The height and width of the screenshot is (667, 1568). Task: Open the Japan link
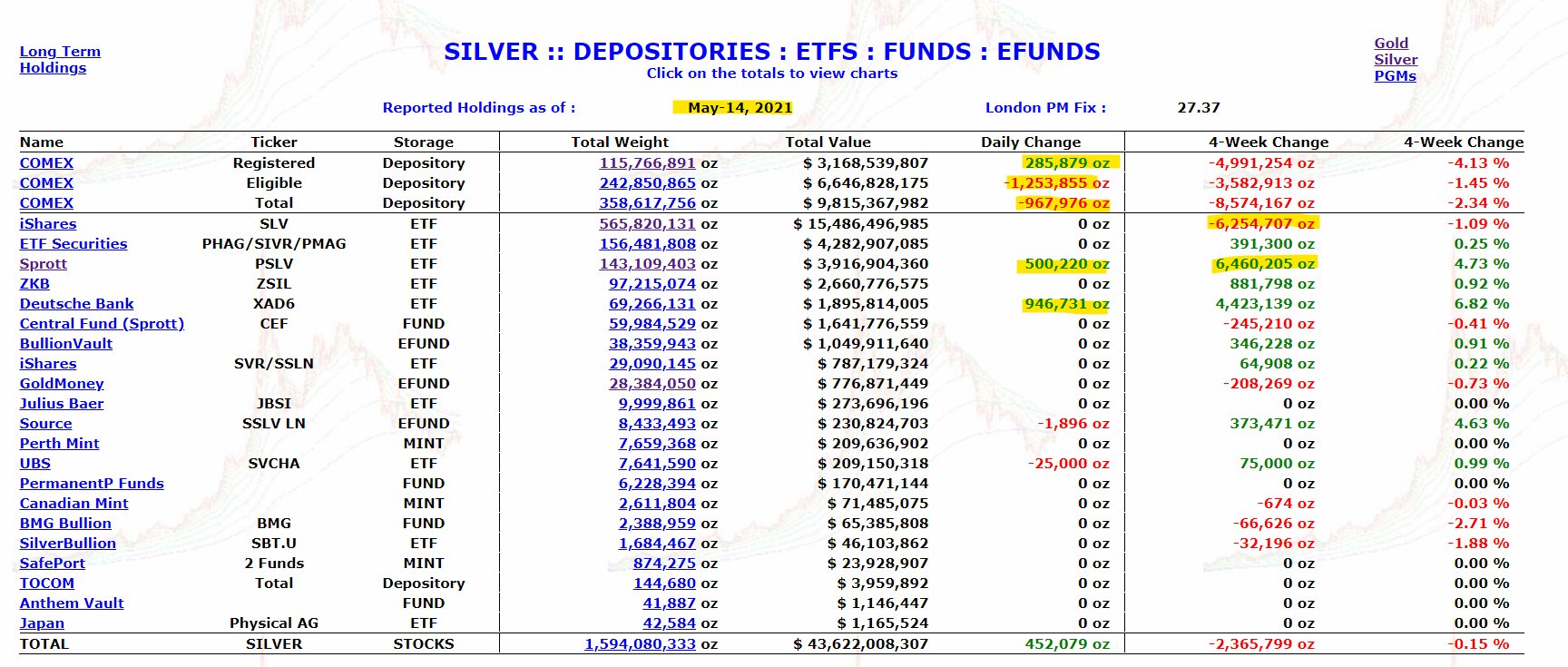point(42,623)
